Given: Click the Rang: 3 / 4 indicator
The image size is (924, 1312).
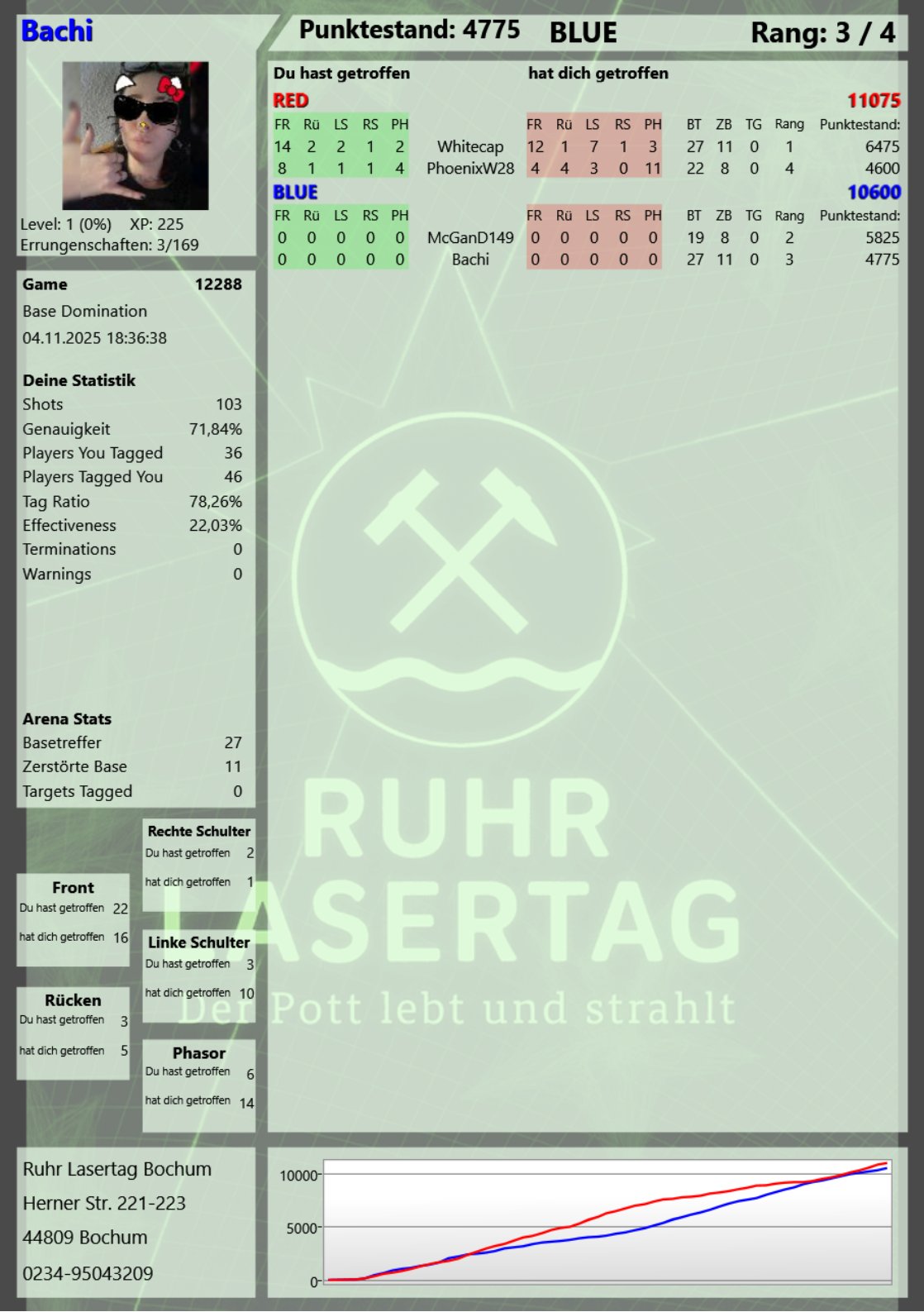Looking at the screenshot, I should 822,33.
